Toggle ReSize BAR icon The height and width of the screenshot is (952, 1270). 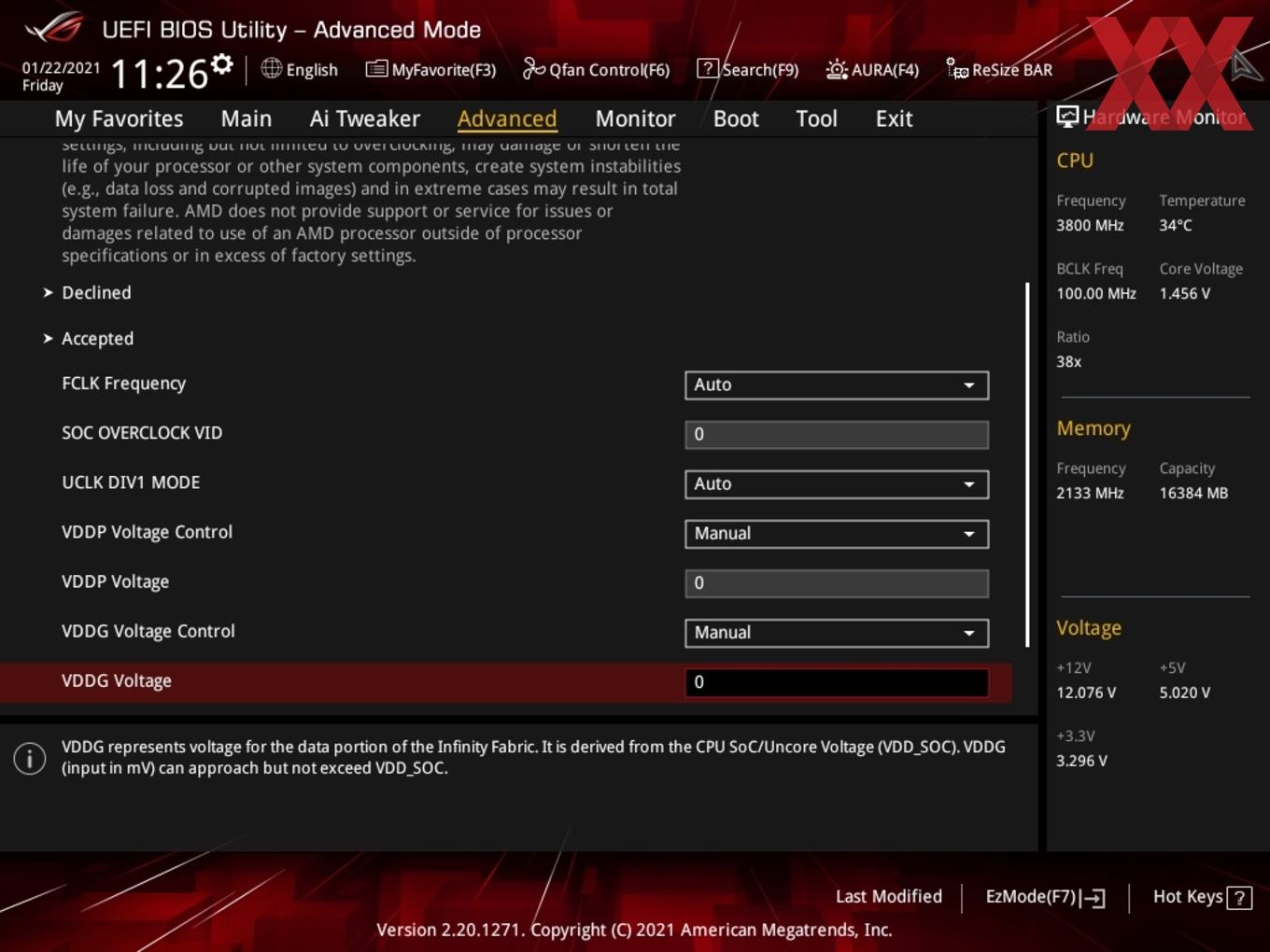click(x=957, y=69)
